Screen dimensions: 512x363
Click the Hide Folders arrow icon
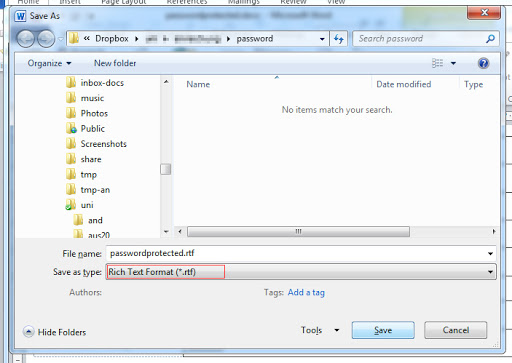tap(29, 332)
